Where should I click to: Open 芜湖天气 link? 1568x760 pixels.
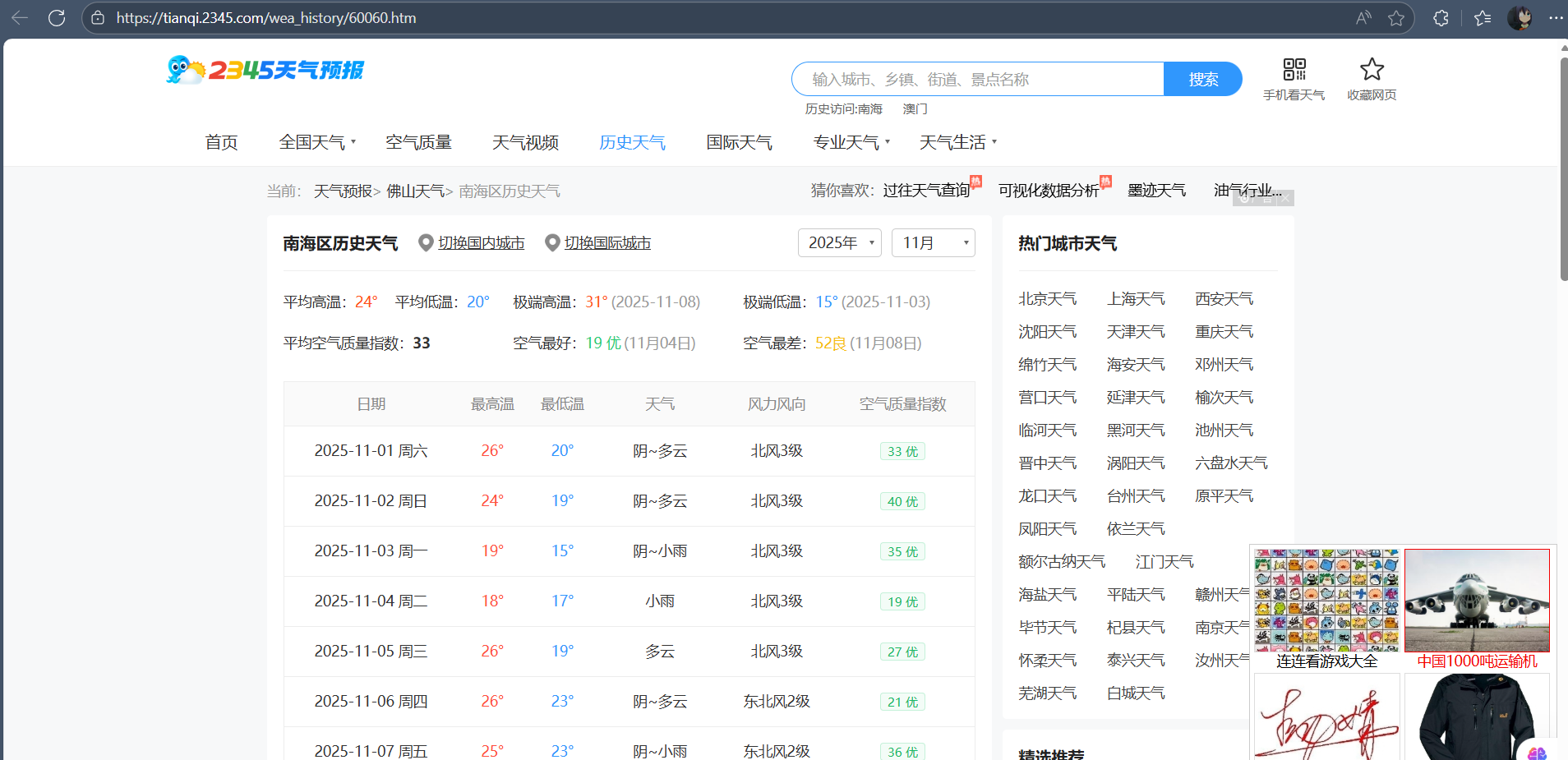(1047, 693)
